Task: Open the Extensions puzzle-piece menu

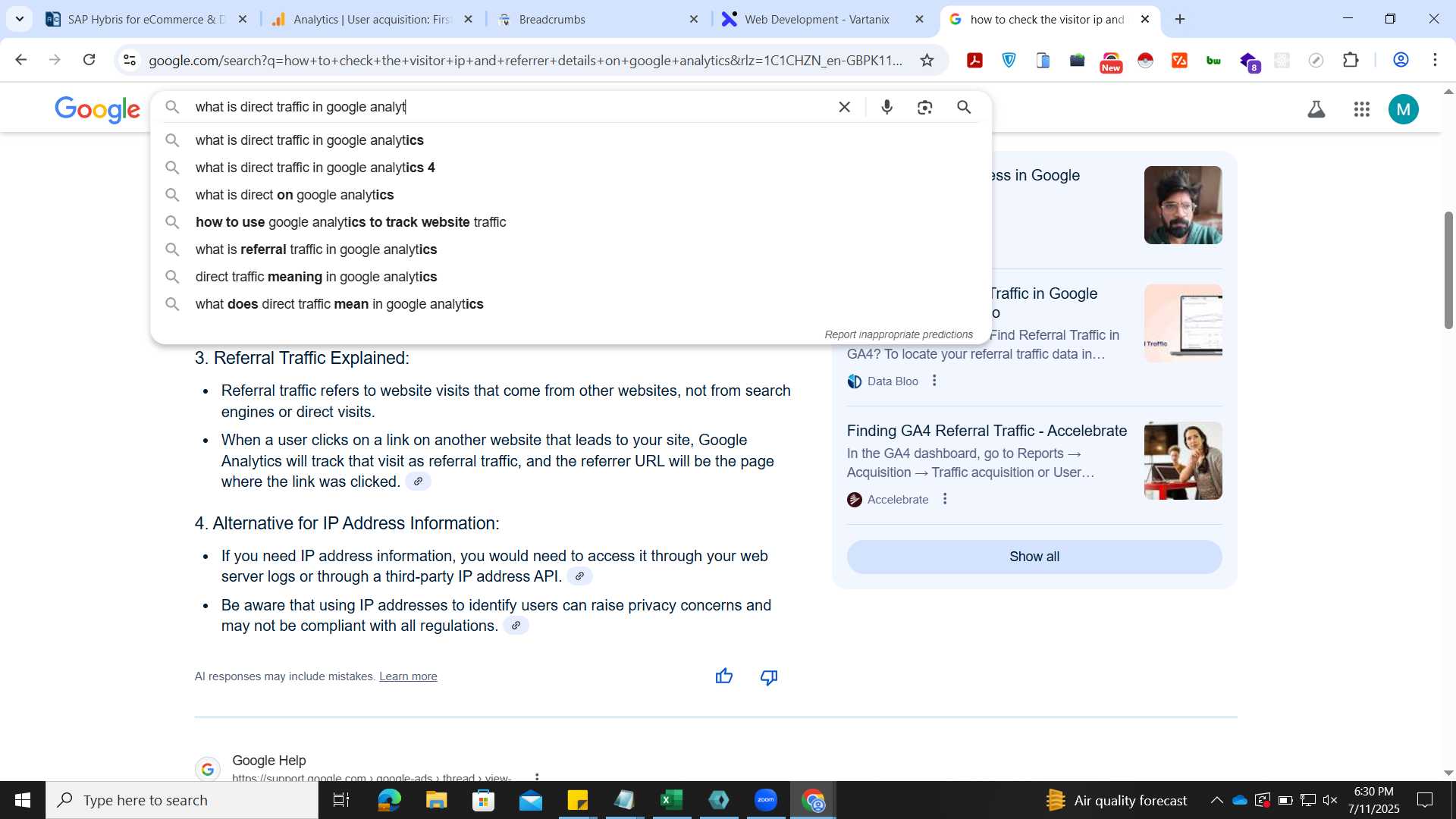Action: pos(1351,61)
